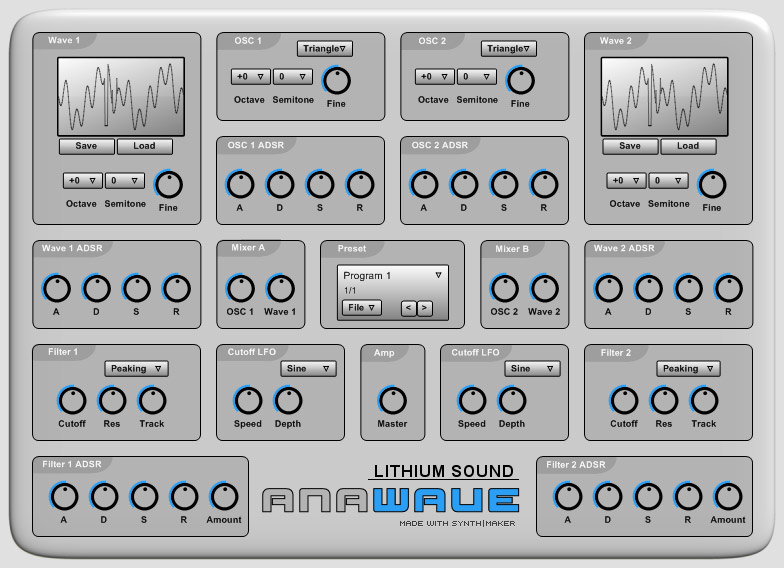The image size is (784, 568).
Task: Click the Filter 2 ADSR release knob
Action: pos(688,497)
